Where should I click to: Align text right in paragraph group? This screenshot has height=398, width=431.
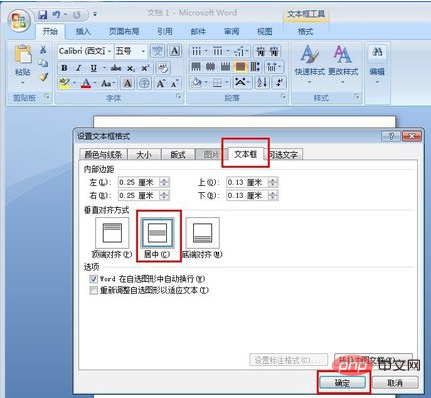(x=225, y=67)
